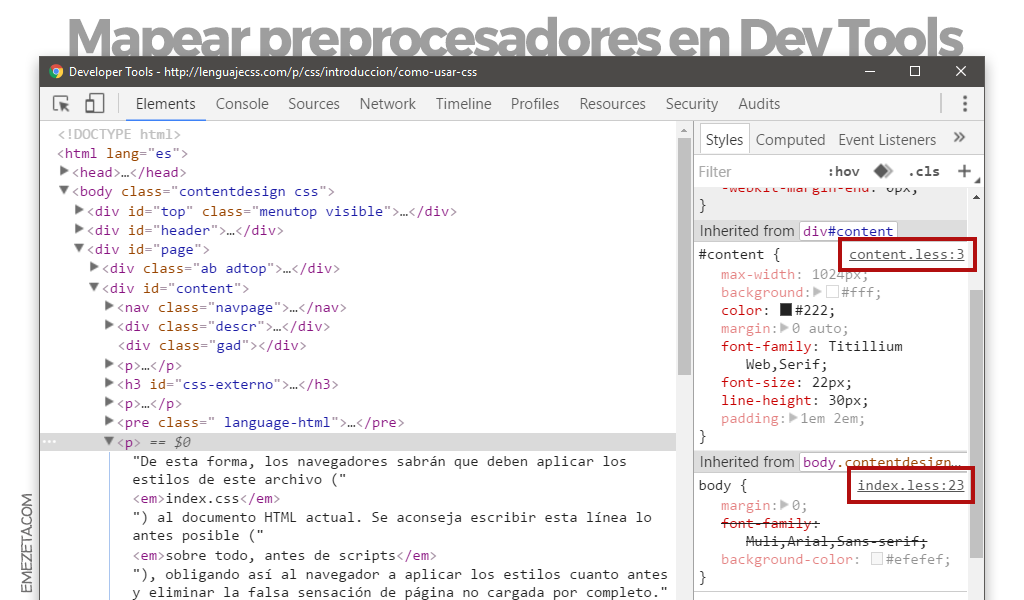Select the em index.css element
The height and width of the screenshot is (600, 1024).
(x=206, y=499)
